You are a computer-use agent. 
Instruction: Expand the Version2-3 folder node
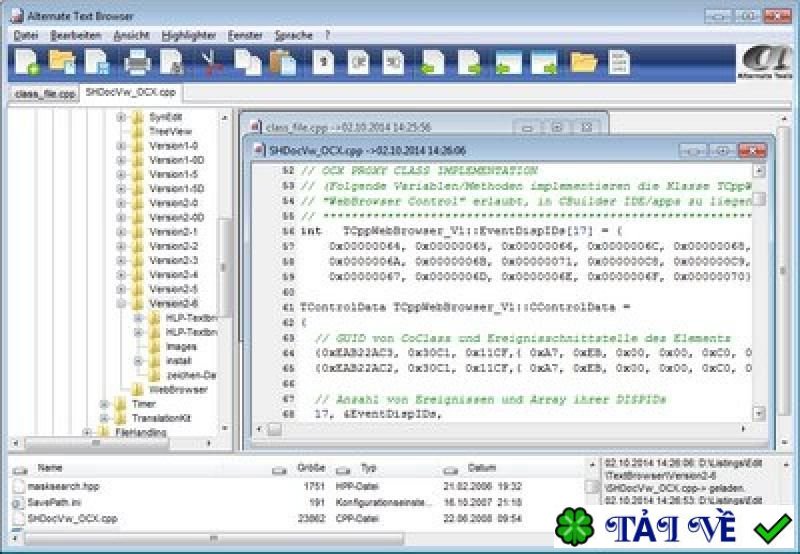121,261
